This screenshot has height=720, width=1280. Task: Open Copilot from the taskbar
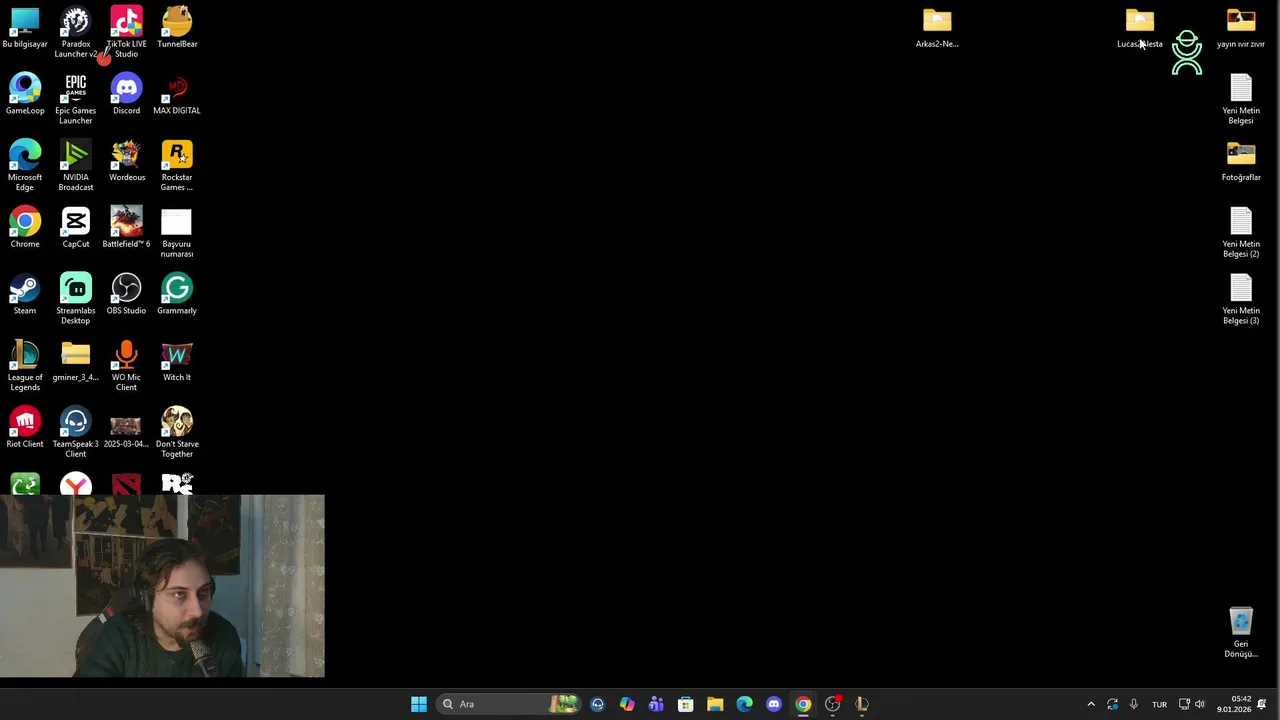click(627, 704)
